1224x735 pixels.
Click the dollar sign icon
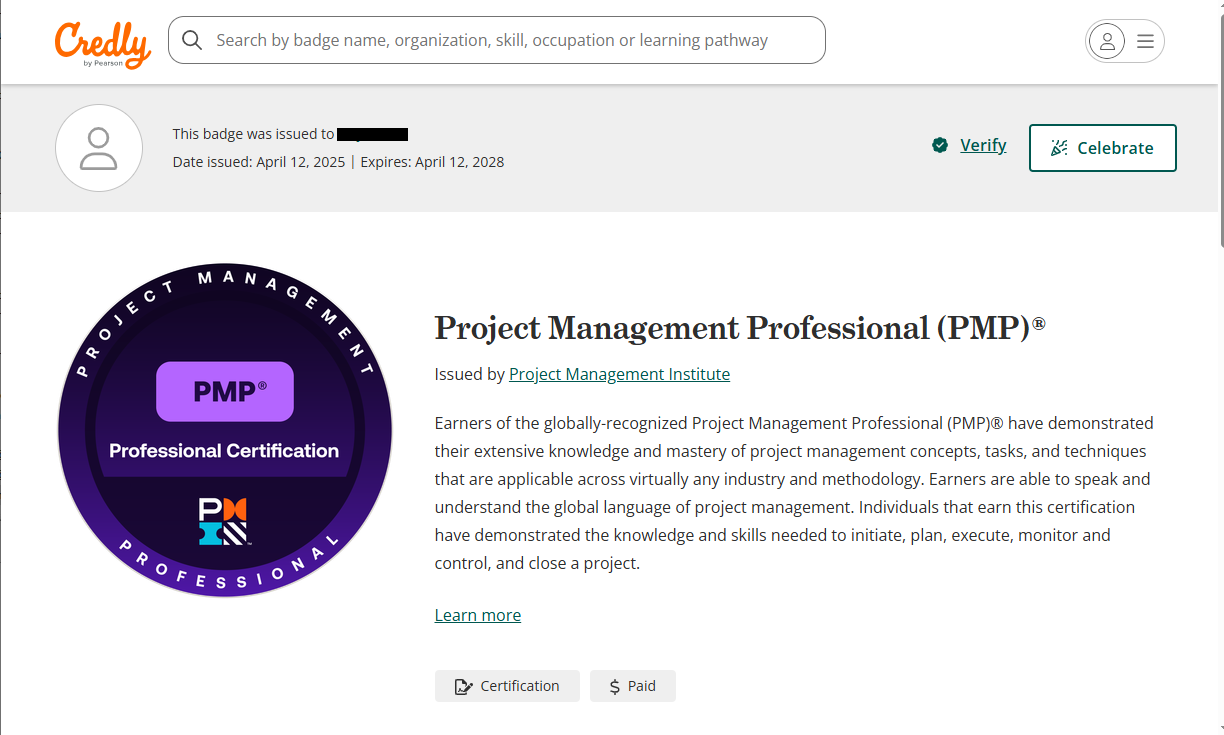(614, 687)
